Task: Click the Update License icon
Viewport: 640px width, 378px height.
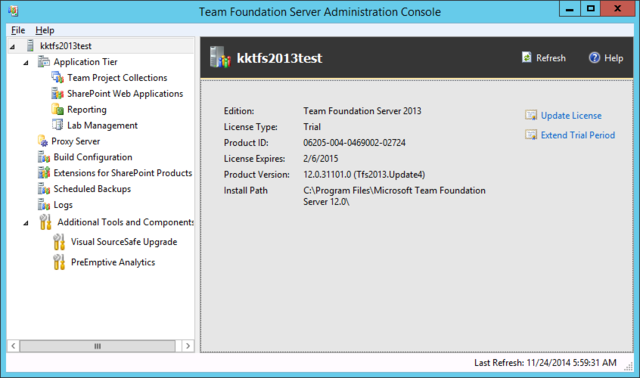Action: pyautogui.click(x=531, y=116)
